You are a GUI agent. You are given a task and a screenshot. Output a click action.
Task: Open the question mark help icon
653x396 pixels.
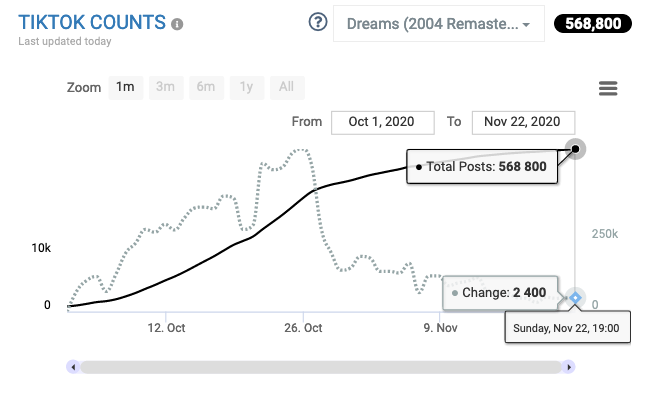318,22
